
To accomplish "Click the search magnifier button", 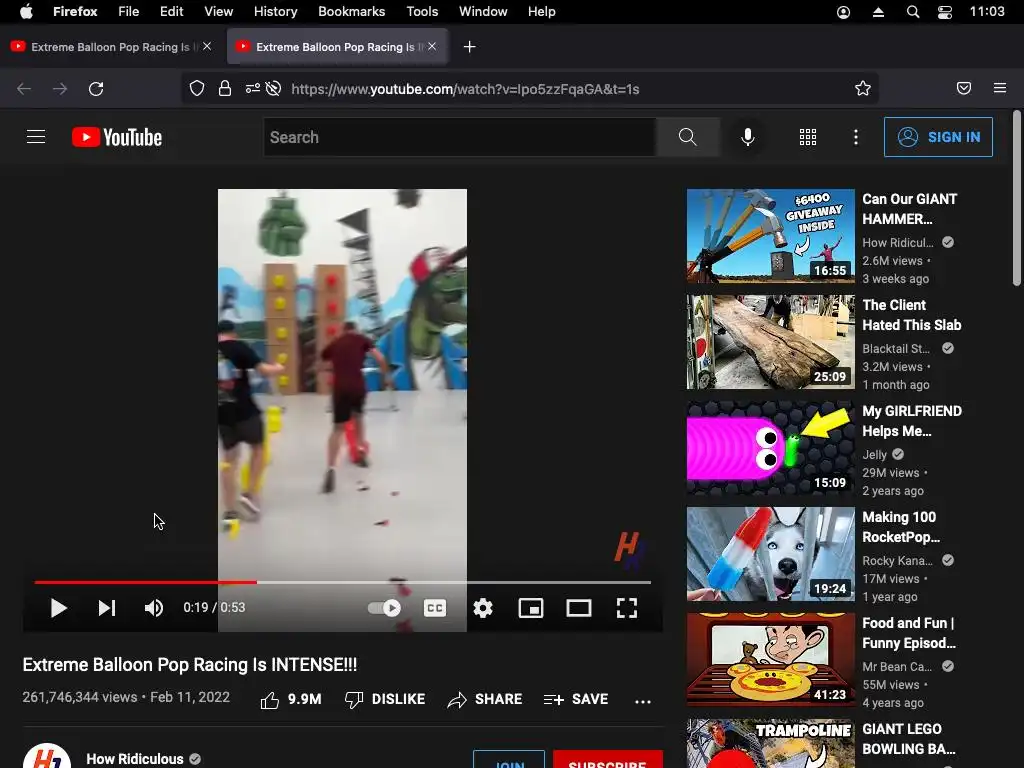I will pos(688,137).
